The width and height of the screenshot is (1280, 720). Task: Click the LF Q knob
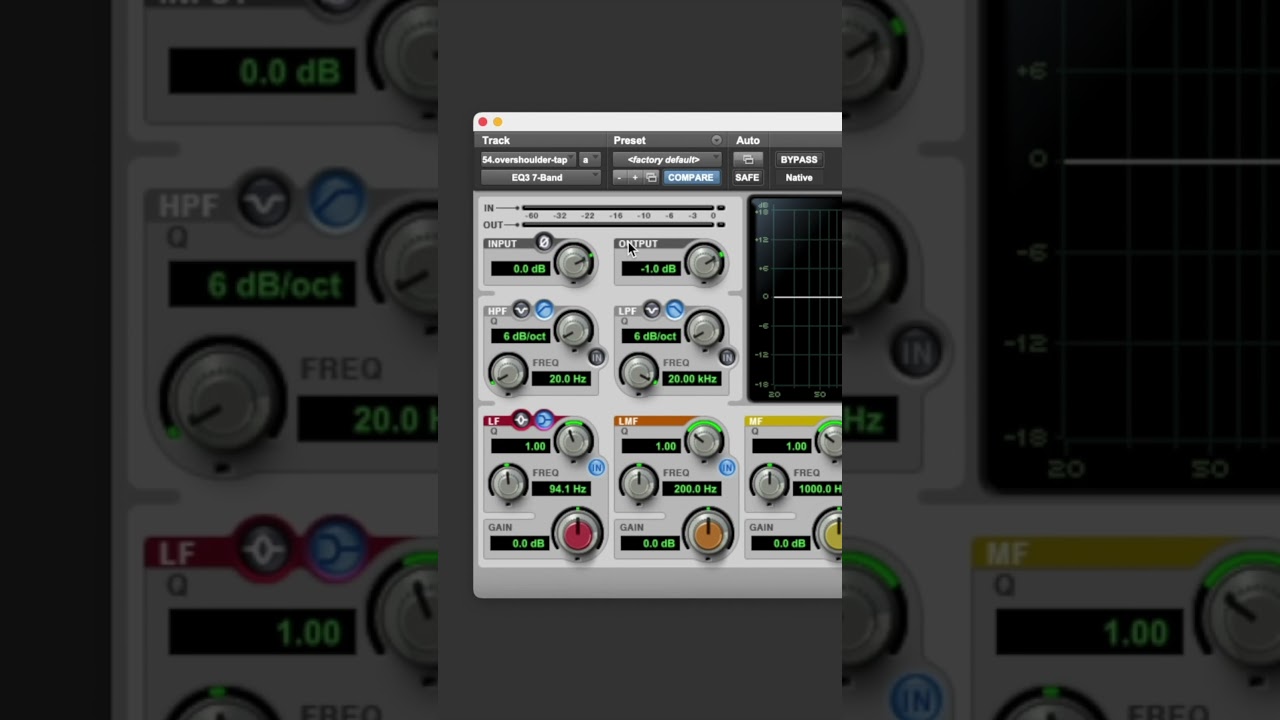pos(574,440)
